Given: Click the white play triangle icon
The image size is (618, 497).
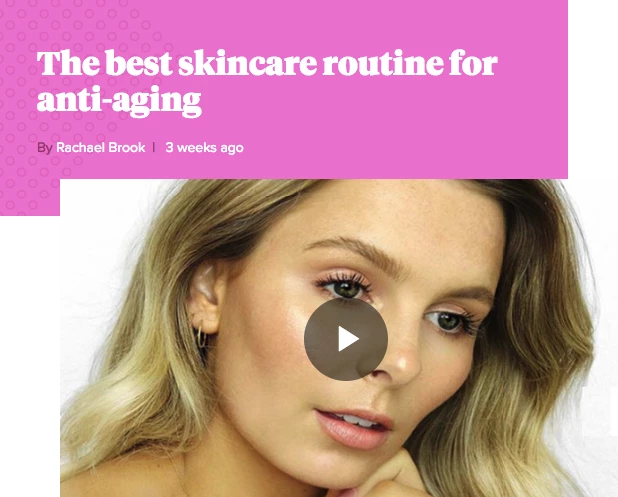Looking at the screenshot, I should coord(348,339).
